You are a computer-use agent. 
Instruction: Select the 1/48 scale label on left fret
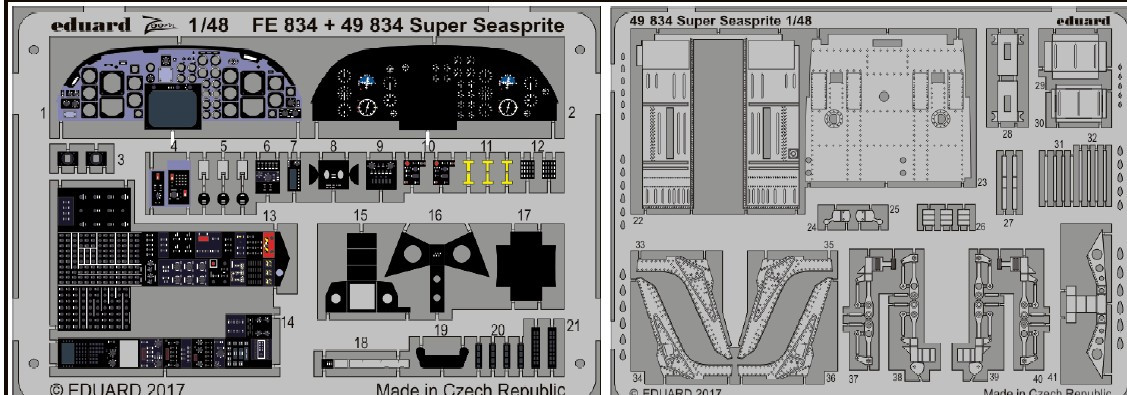[x=208, y=26]
